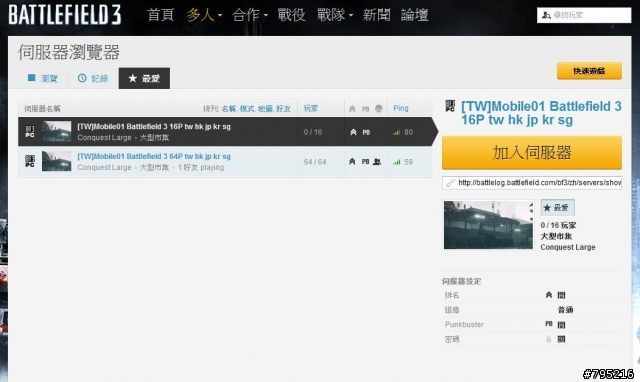Click BF3 PC icon beside details title
Screen dimensions: 640x382
click(450, 107)
